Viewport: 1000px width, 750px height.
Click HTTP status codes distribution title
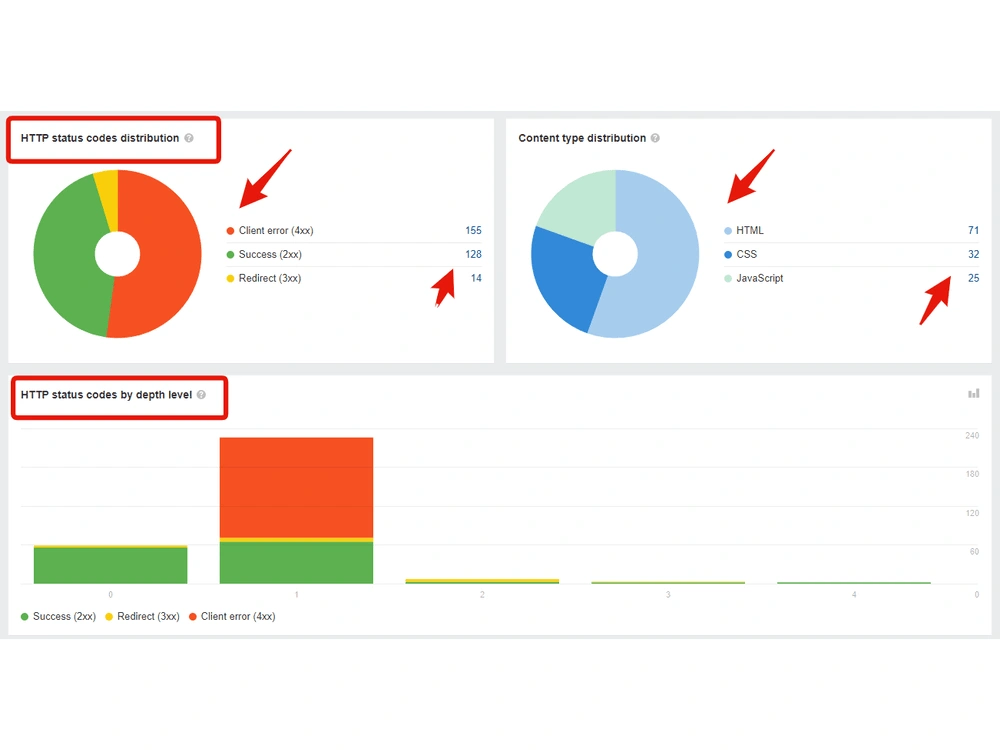coord(100,138)
